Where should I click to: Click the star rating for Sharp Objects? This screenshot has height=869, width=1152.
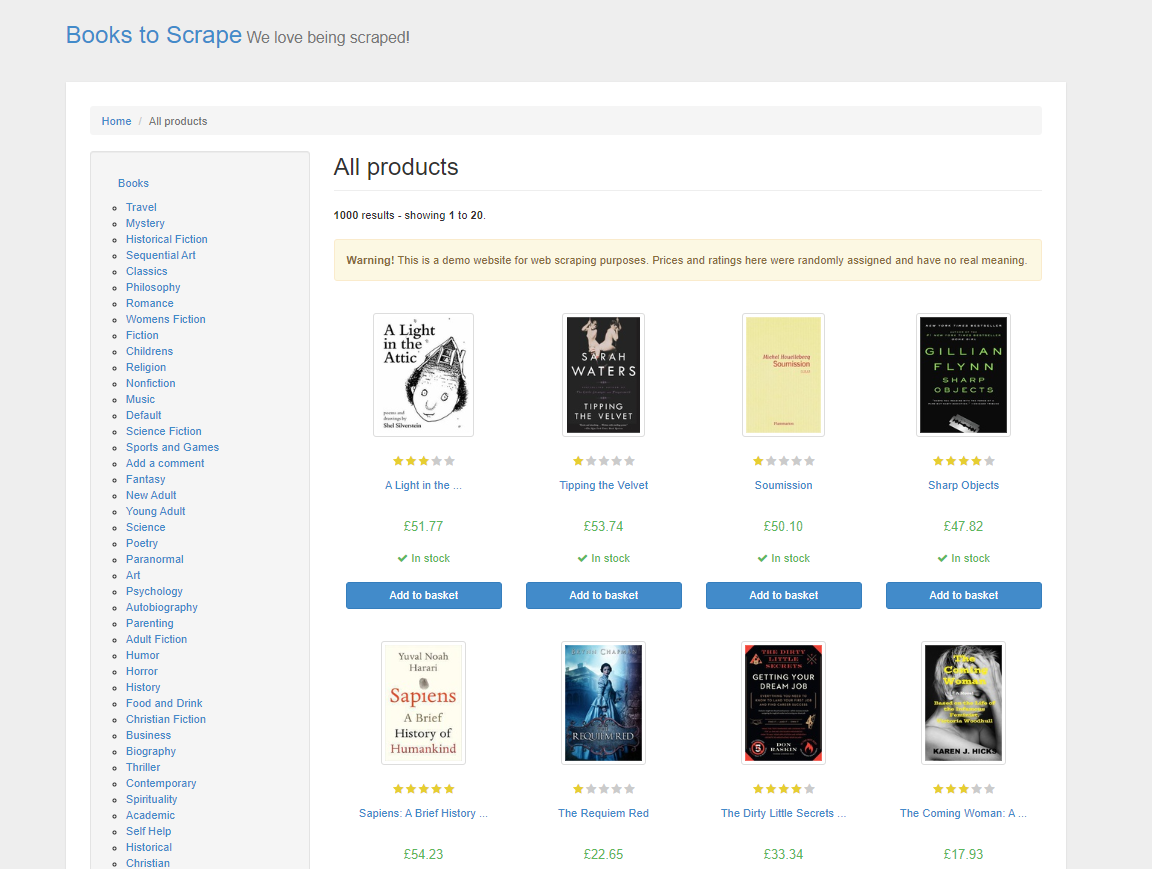click(x=963, y=461)
